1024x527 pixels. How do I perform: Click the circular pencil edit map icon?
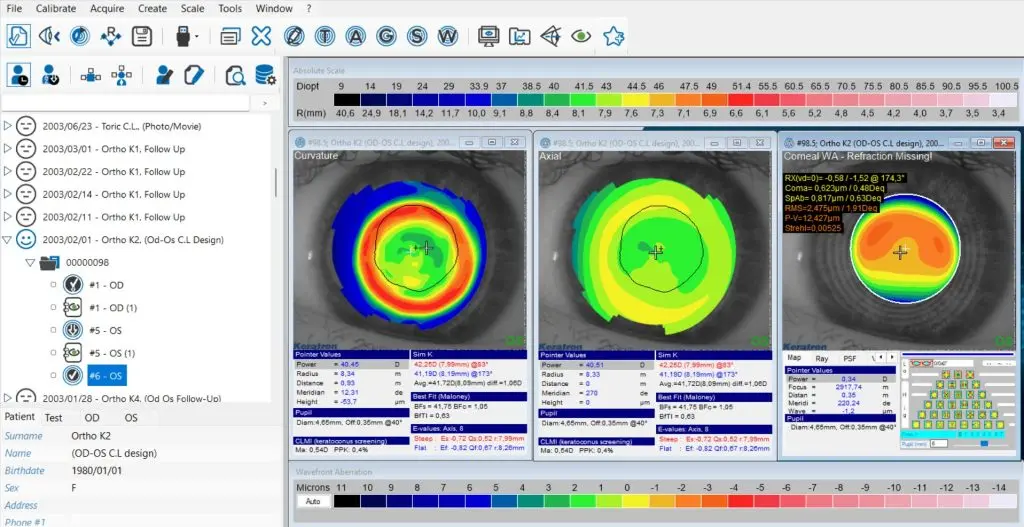click(x=294, y=36)
